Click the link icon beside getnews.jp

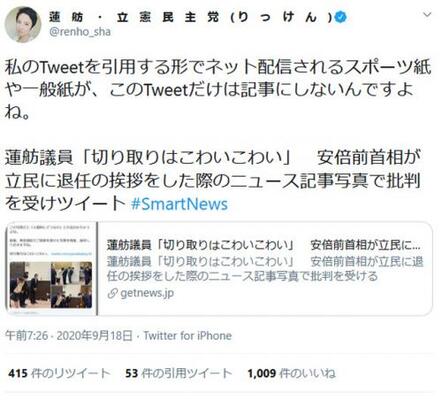tap(113, 293)
